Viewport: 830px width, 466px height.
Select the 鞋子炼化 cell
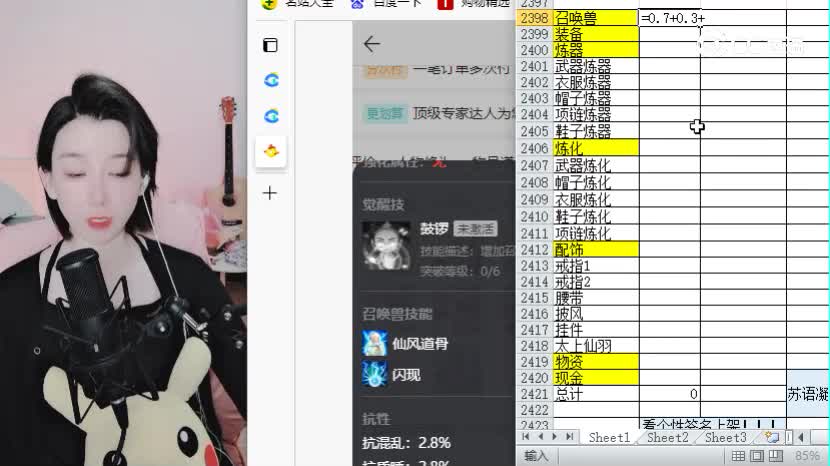click(x=596, y=217)
